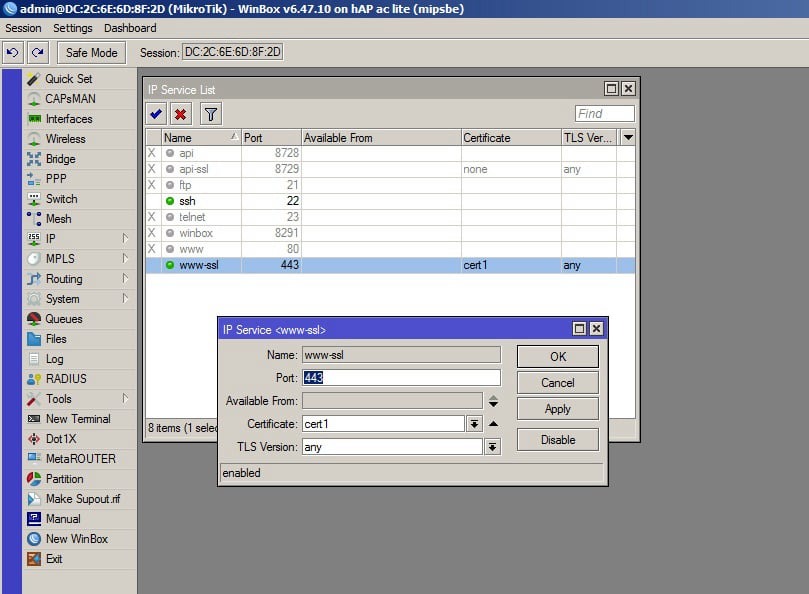Click the blue checkmark enable icon
The width and height of the screenshot is (809, 594).
tap(156, 114)
